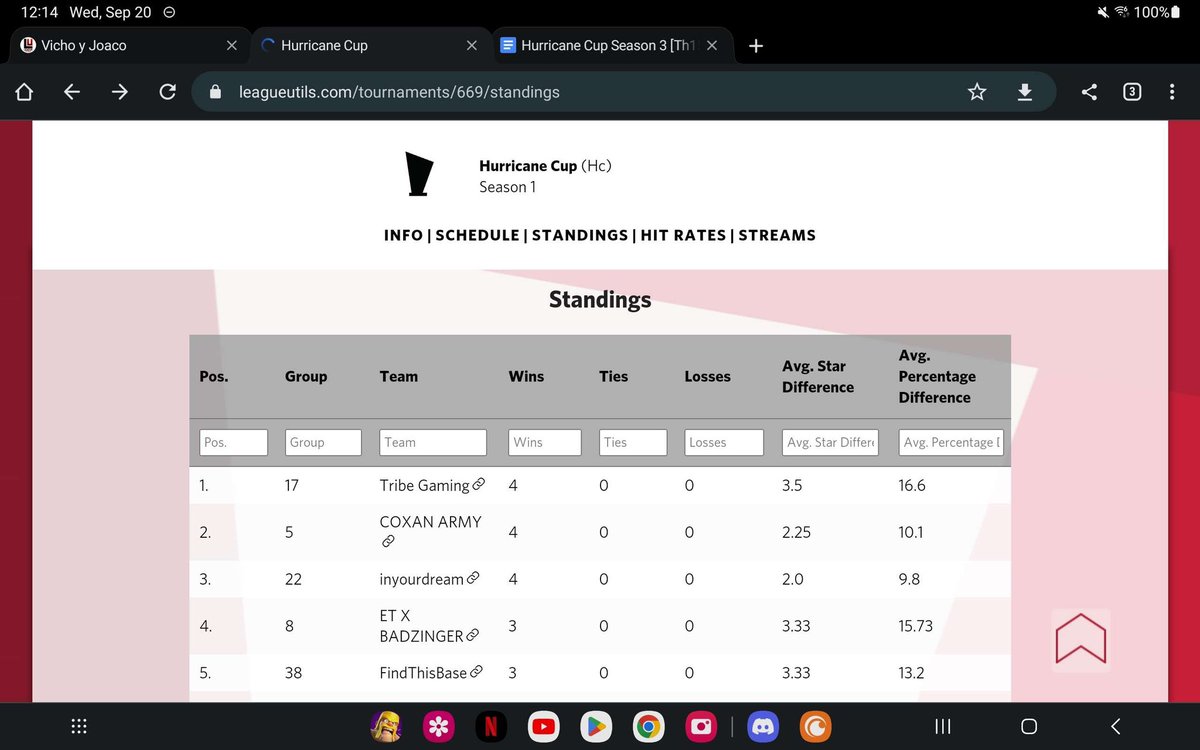Sort by Ties column header
1200x750 pixels.
(614, 376)
